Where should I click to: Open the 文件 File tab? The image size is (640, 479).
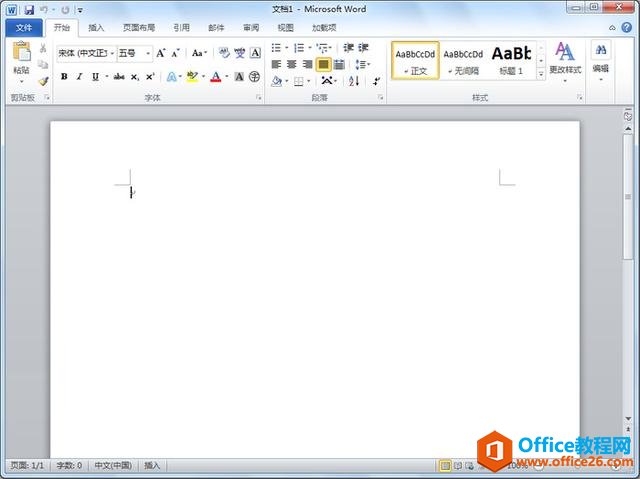pos(24,28)
